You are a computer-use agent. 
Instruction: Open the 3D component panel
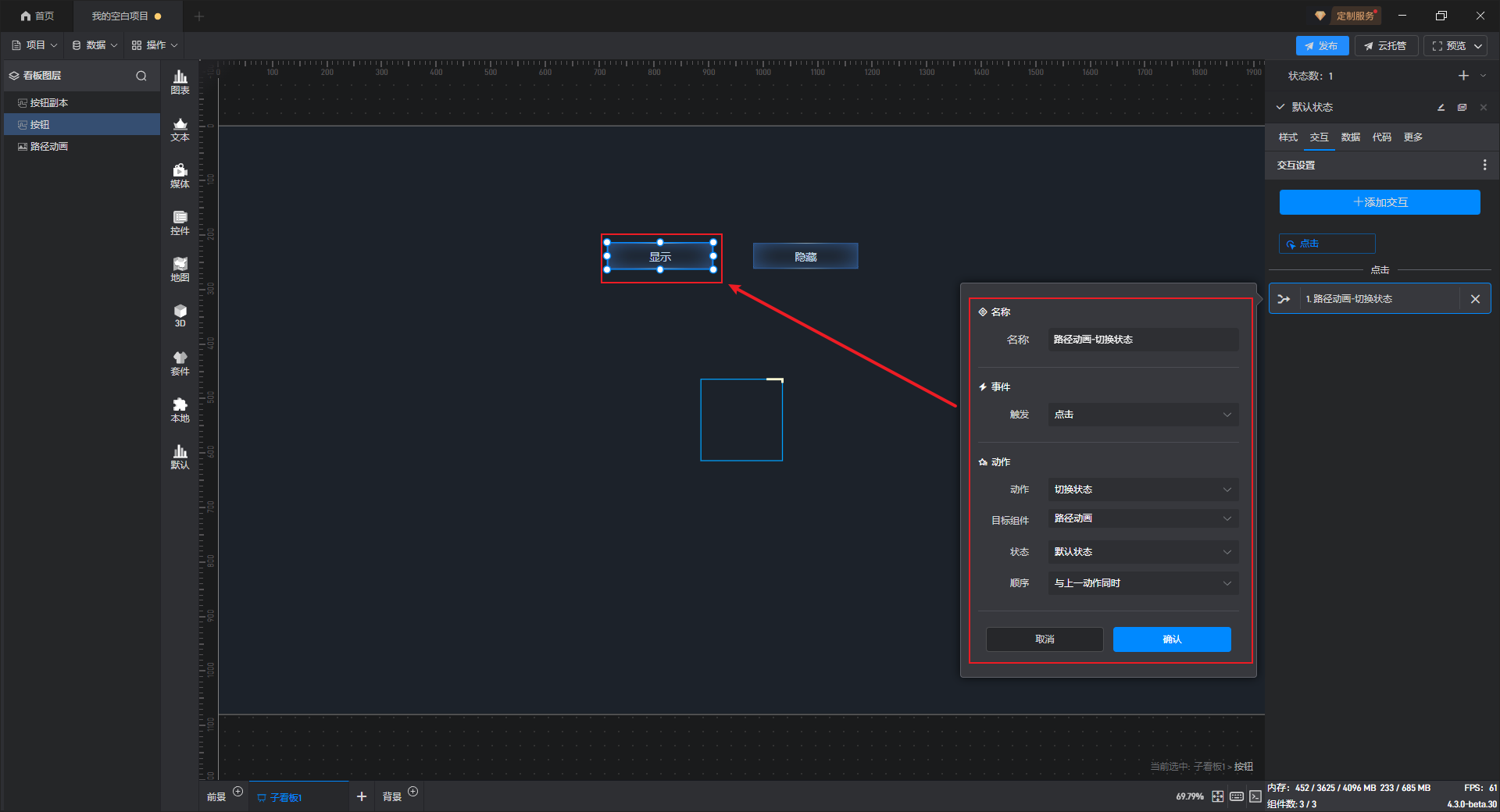180,316
